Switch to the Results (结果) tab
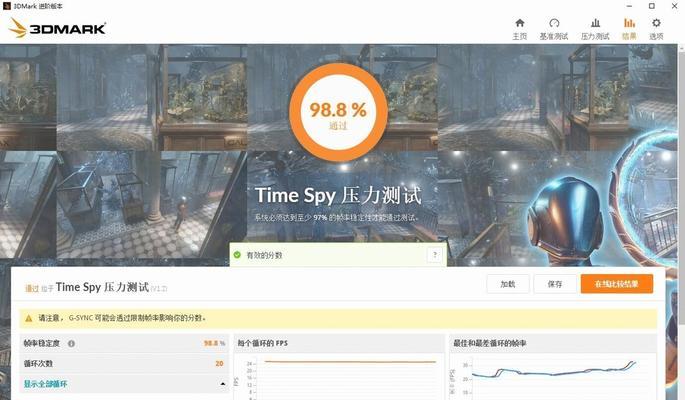Viewport: 685px width, 400px height. pyautogui.click(x=629, y=29)
